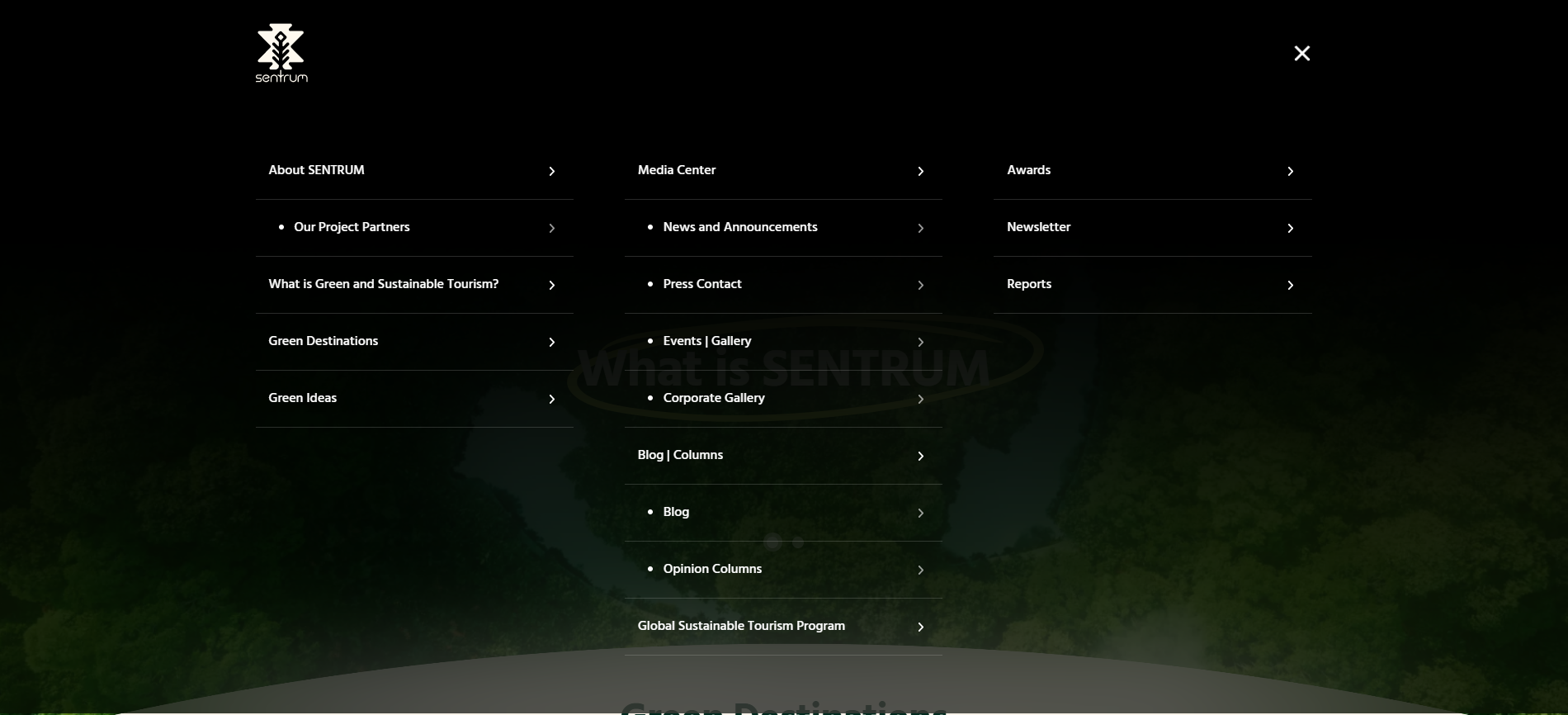Open What is Green and Sustainable Tourism?
Viewport: 1568px width, 715px height.
[384, 284]
